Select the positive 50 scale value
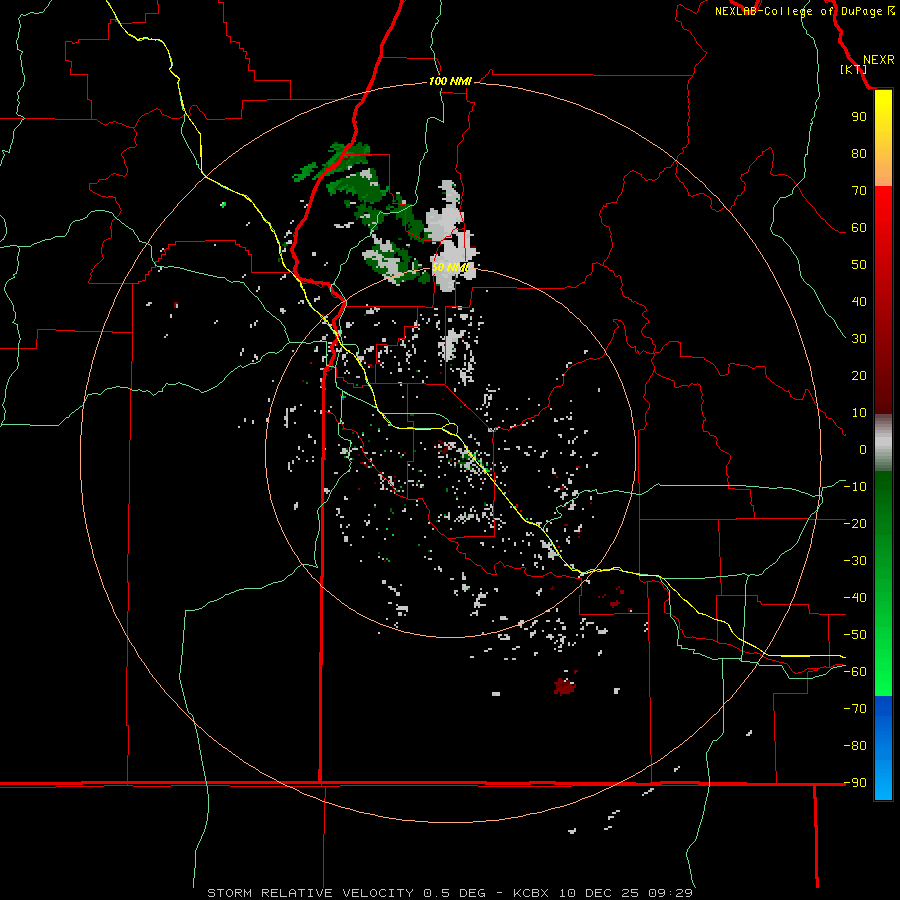 coord(859,265)
